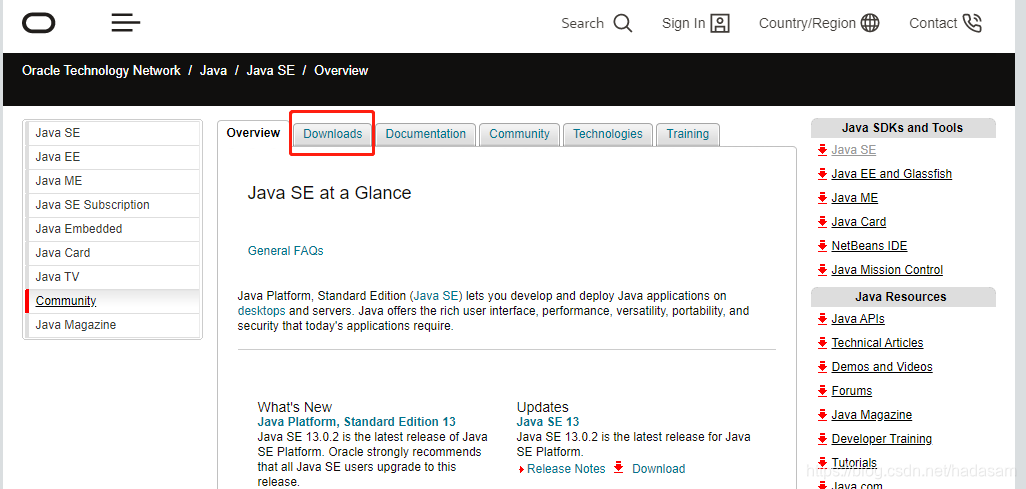Click the Download link under Updates
This screenshot has height=489, width=1026.
[658, 469]
